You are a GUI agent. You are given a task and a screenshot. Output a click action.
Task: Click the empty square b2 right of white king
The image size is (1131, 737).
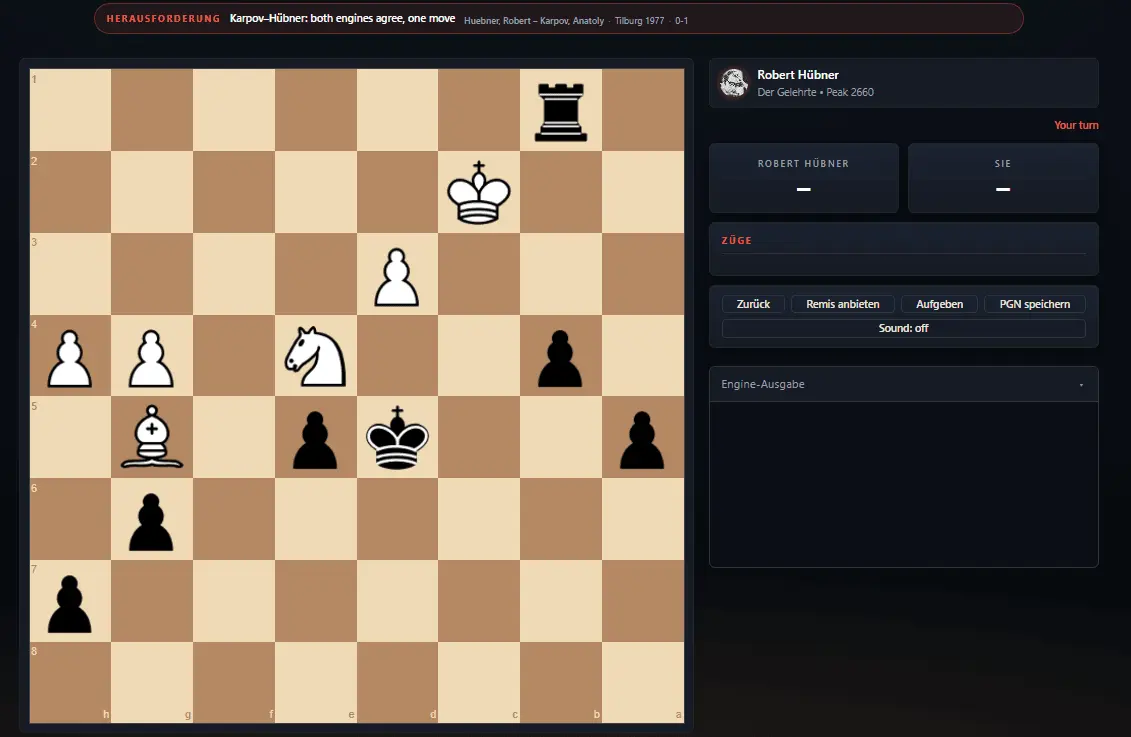pyautogui.click(x=560, y=192)
